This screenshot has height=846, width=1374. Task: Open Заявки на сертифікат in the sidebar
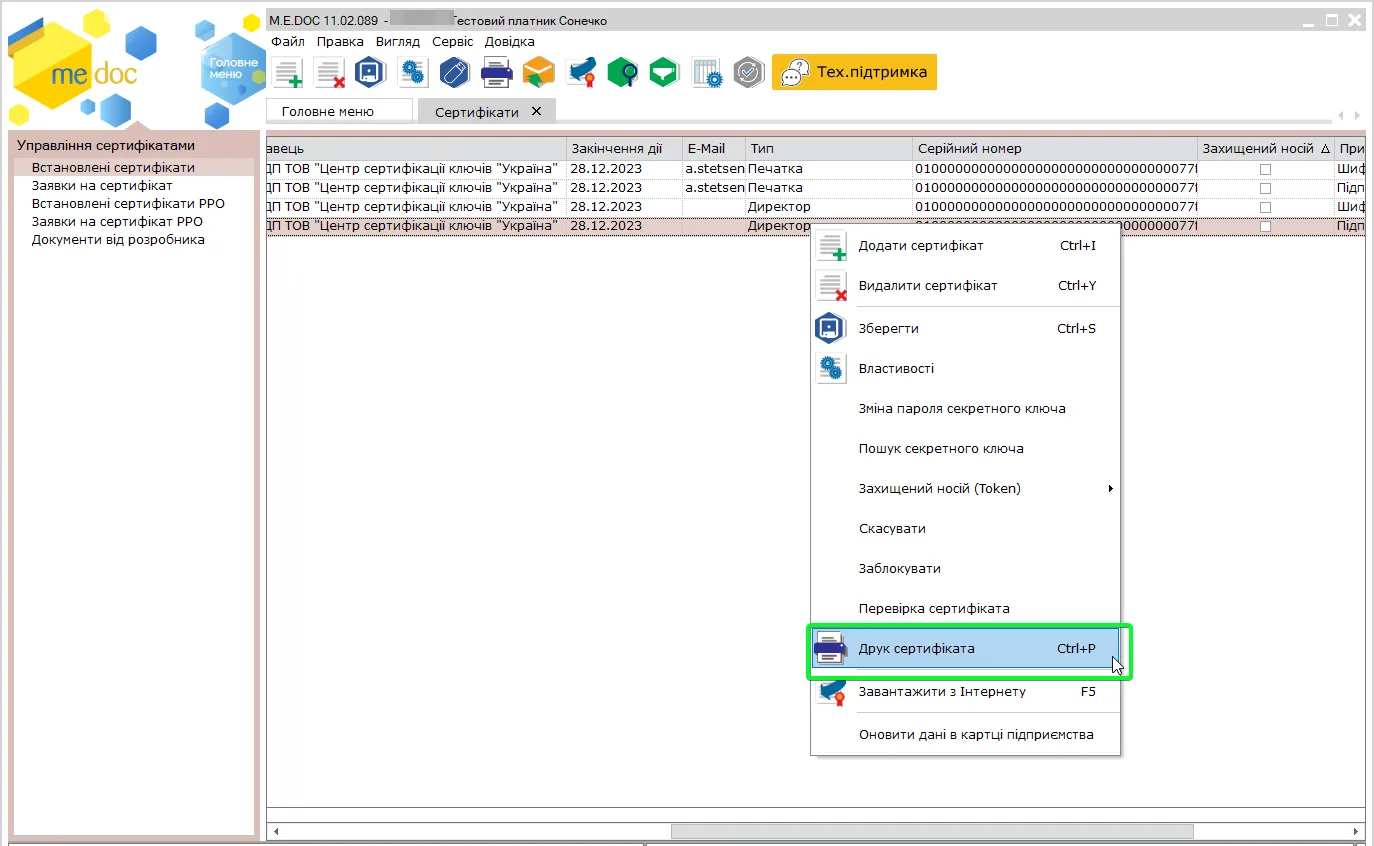point(102,186)
